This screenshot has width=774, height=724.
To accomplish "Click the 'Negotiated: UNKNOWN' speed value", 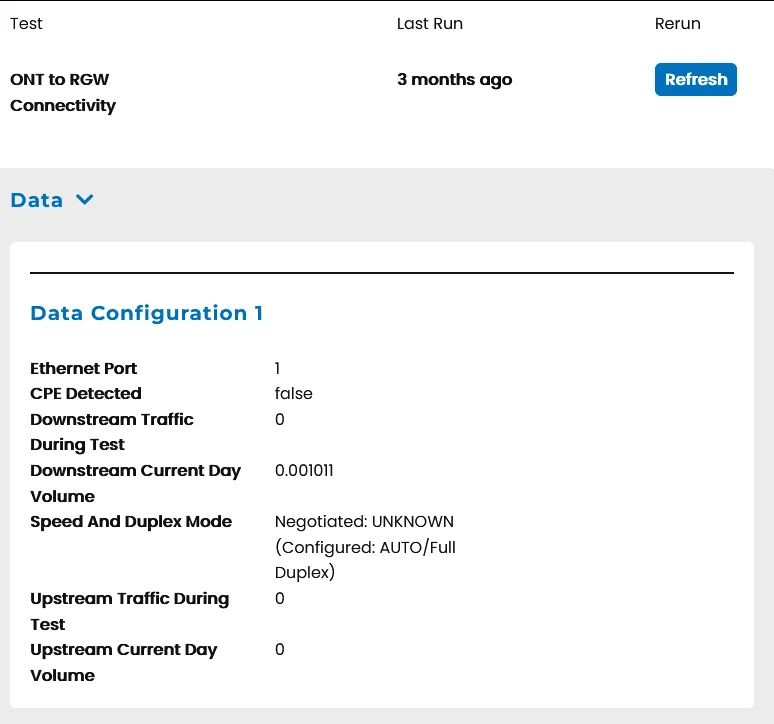I will click(364, 522).
